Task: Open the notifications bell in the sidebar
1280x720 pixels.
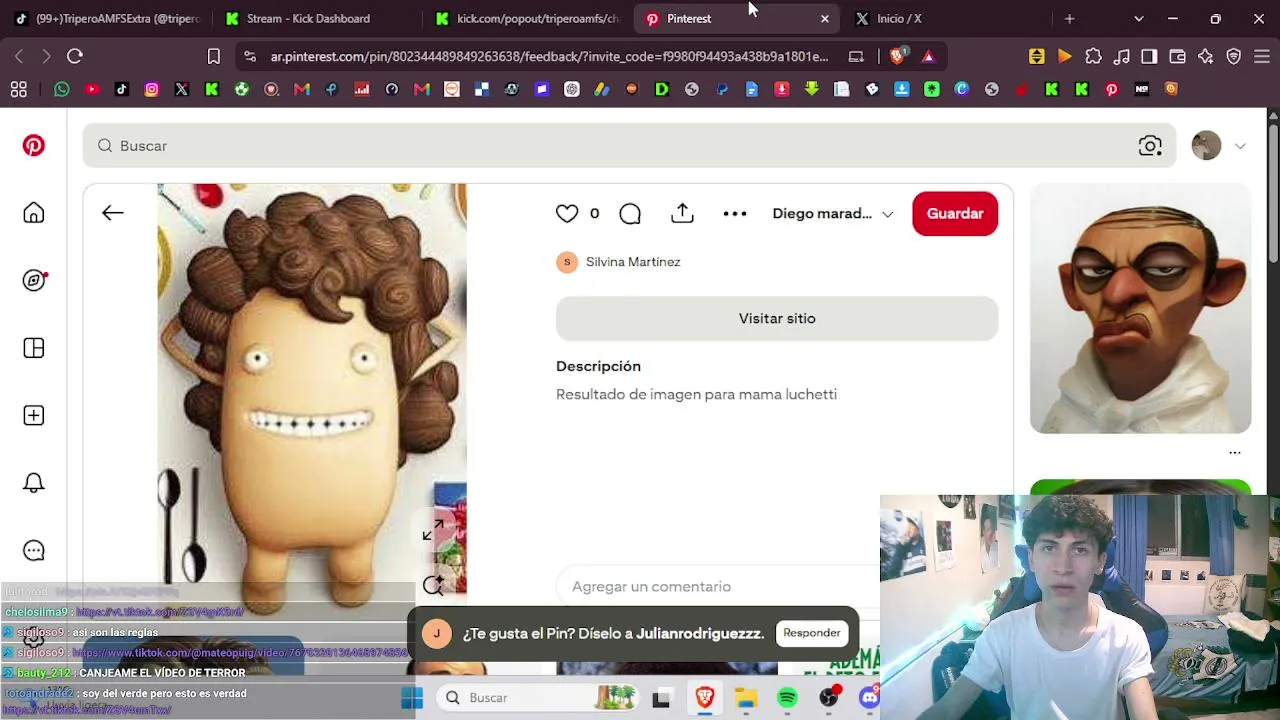Action: [34, 483]
